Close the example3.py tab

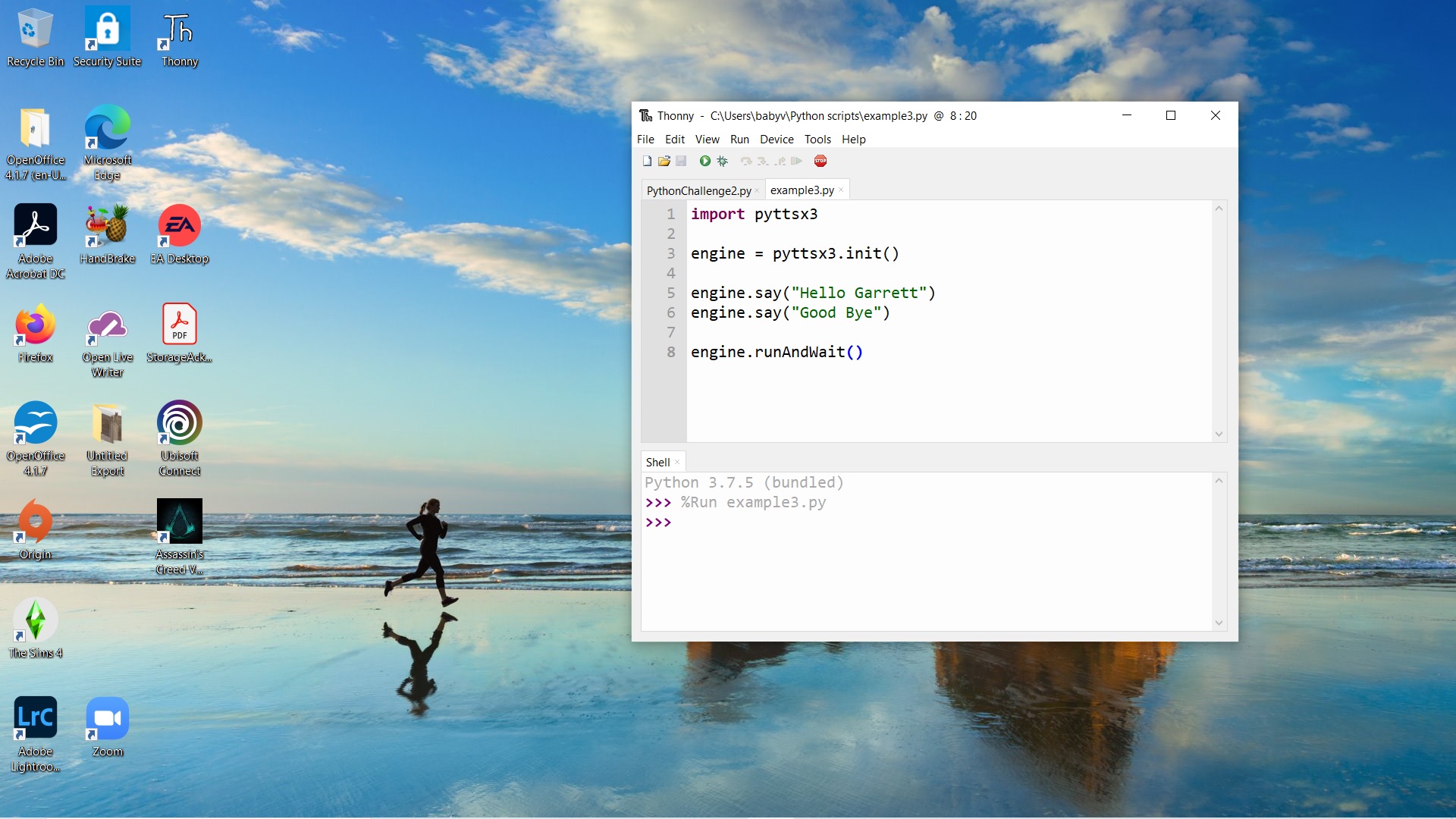click(x=841, y=190)
